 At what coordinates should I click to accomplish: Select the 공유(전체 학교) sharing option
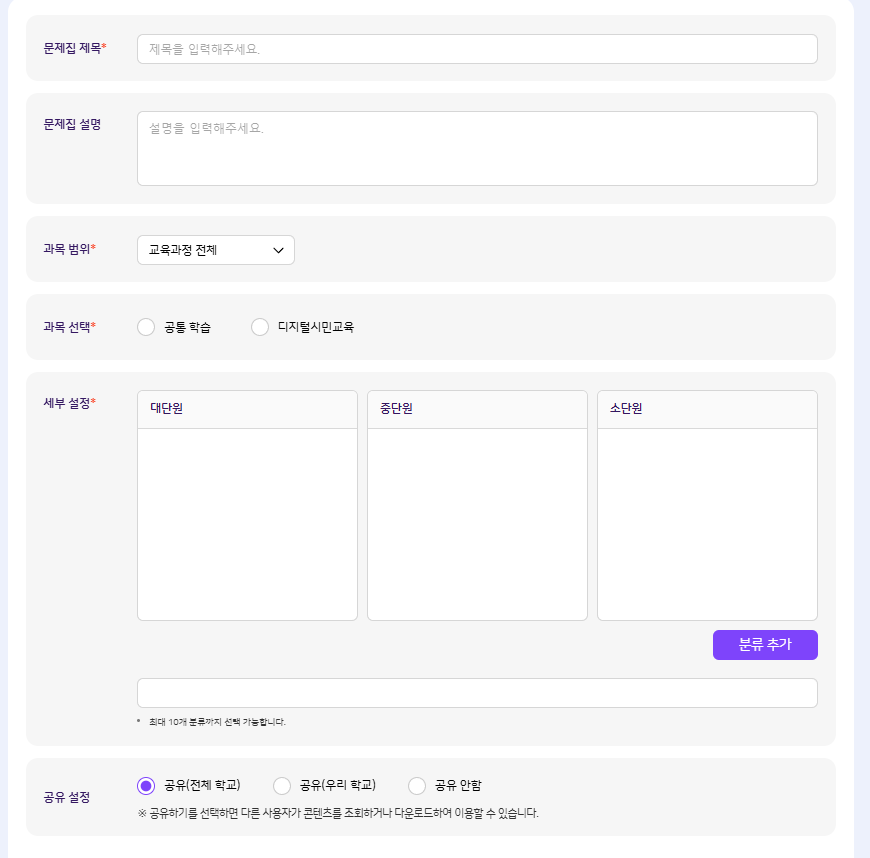[x=147, y=786]
